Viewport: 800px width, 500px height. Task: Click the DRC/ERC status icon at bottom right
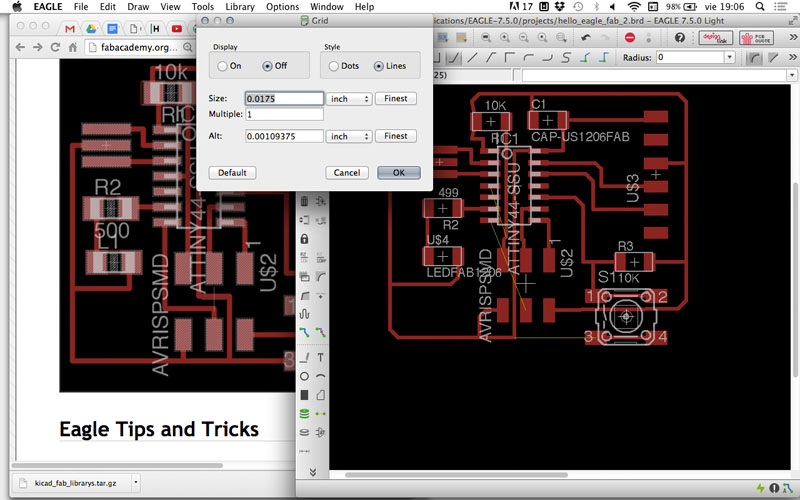[774, 488]
